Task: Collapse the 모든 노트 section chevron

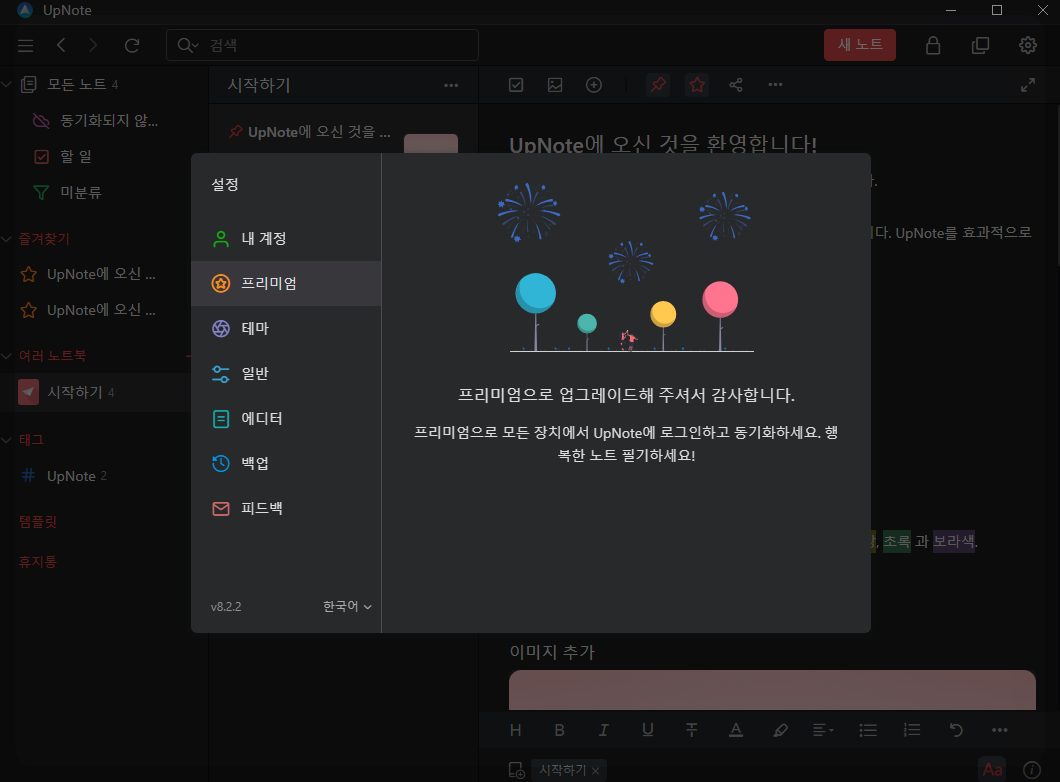Action: (7, 84)
